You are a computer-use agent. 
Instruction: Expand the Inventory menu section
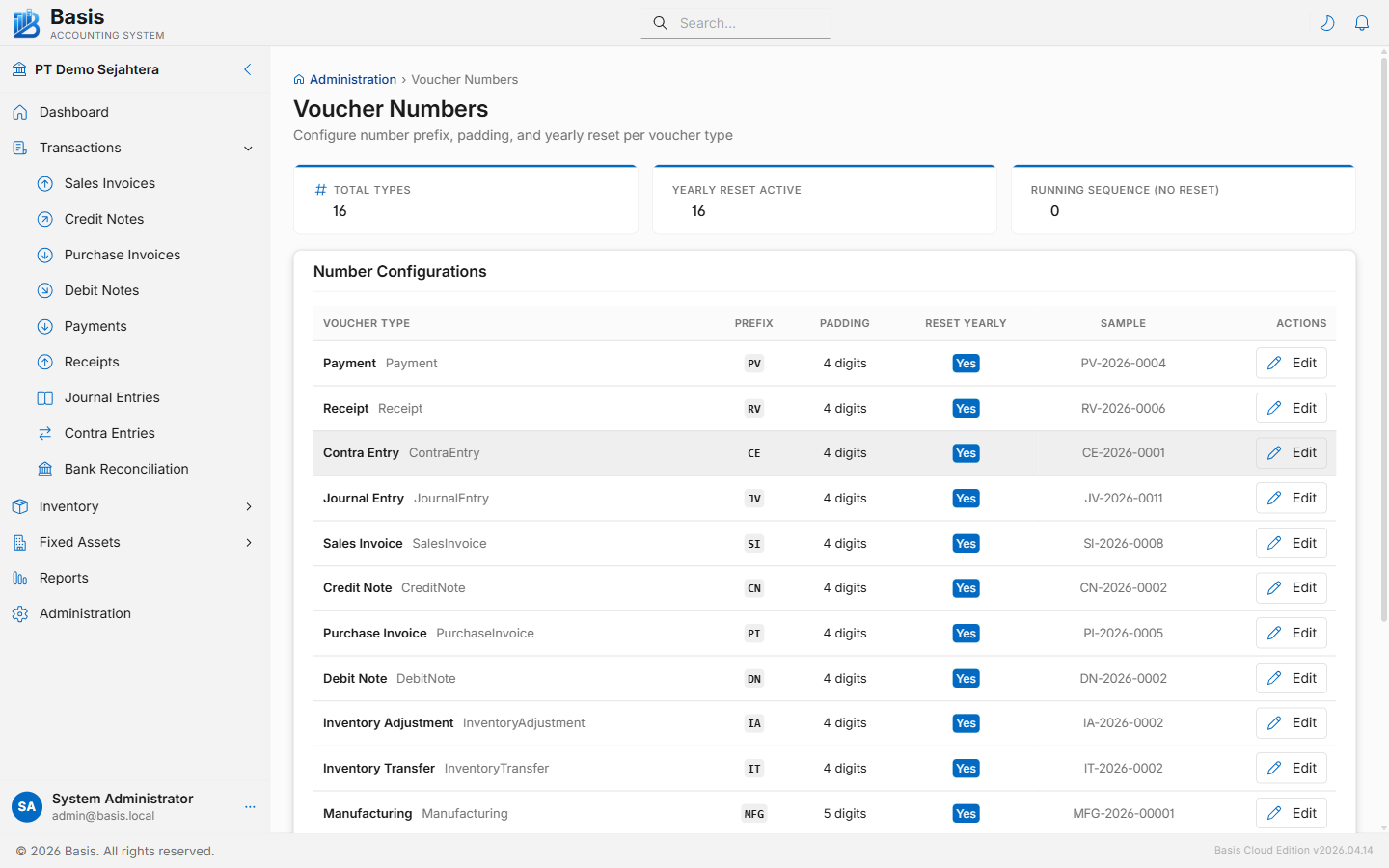point(248,506)
